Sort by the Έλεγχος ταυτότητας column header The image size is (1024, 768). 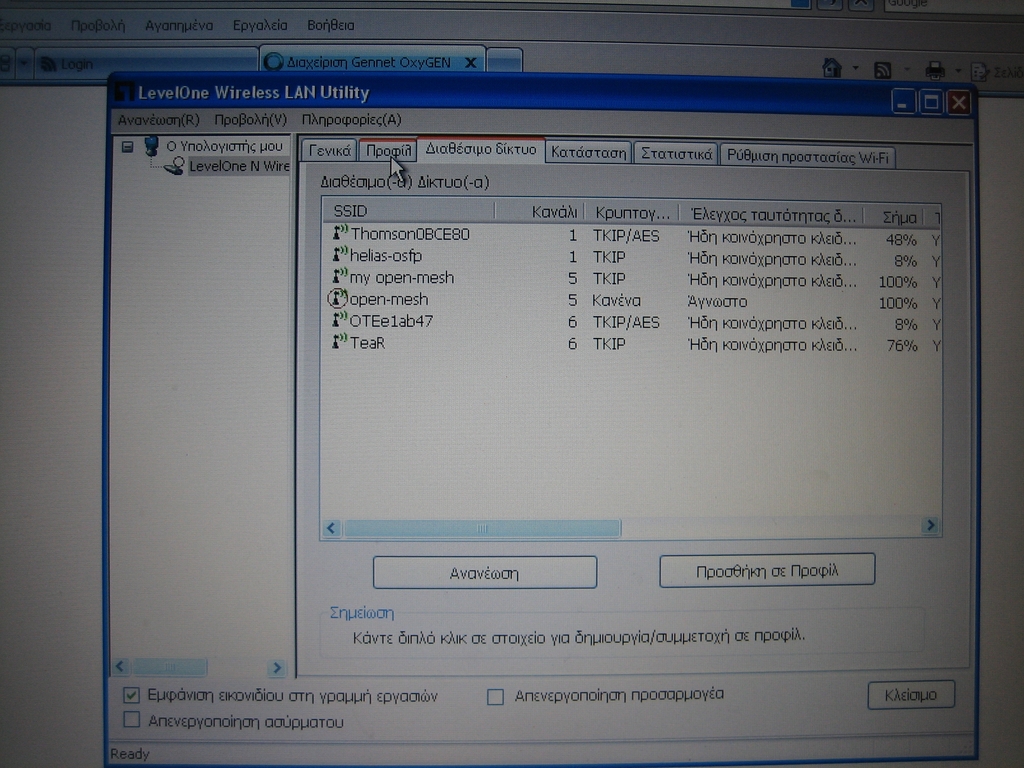pos(772,215)
